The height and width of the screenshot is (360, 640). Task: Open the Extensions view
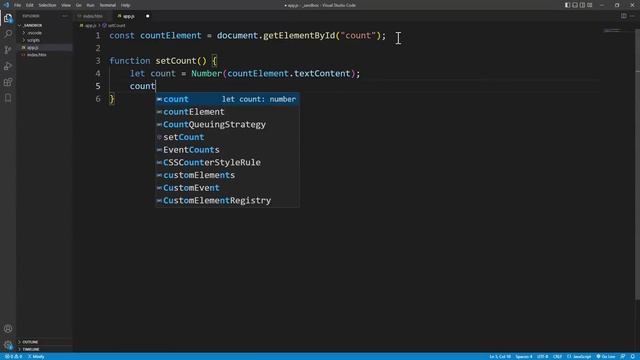pyautogui.click(x=8, y=82)
